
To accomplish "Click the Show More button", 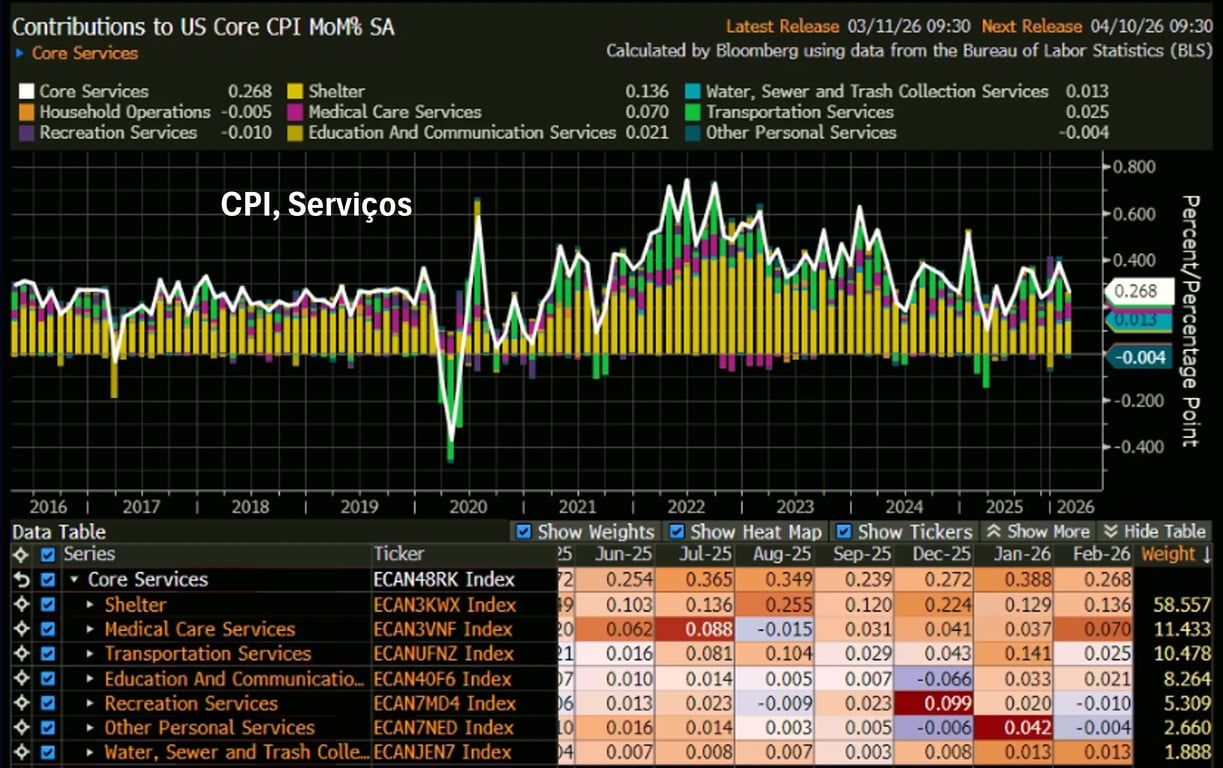I will (x=1038, y=532).
